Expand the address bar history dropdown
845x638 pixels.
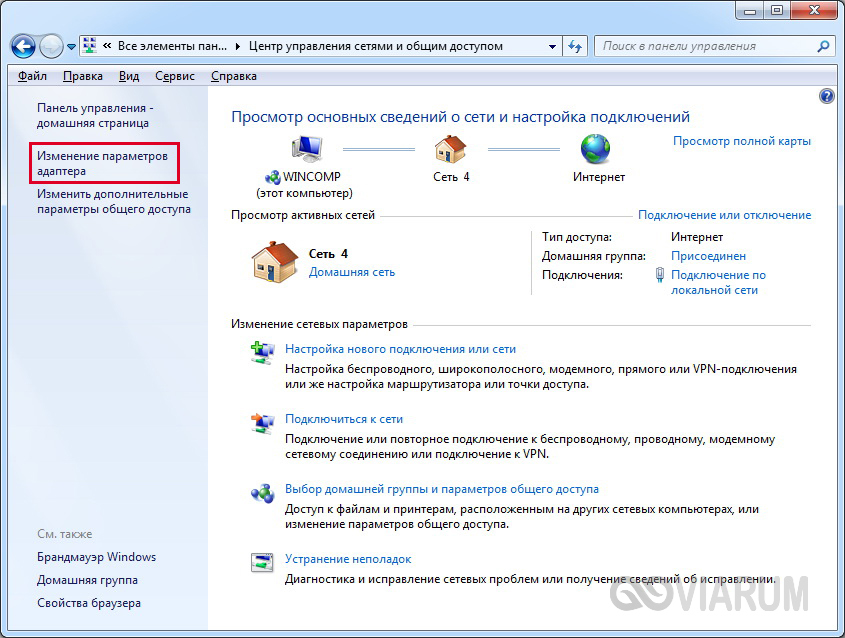coord(554,46)
